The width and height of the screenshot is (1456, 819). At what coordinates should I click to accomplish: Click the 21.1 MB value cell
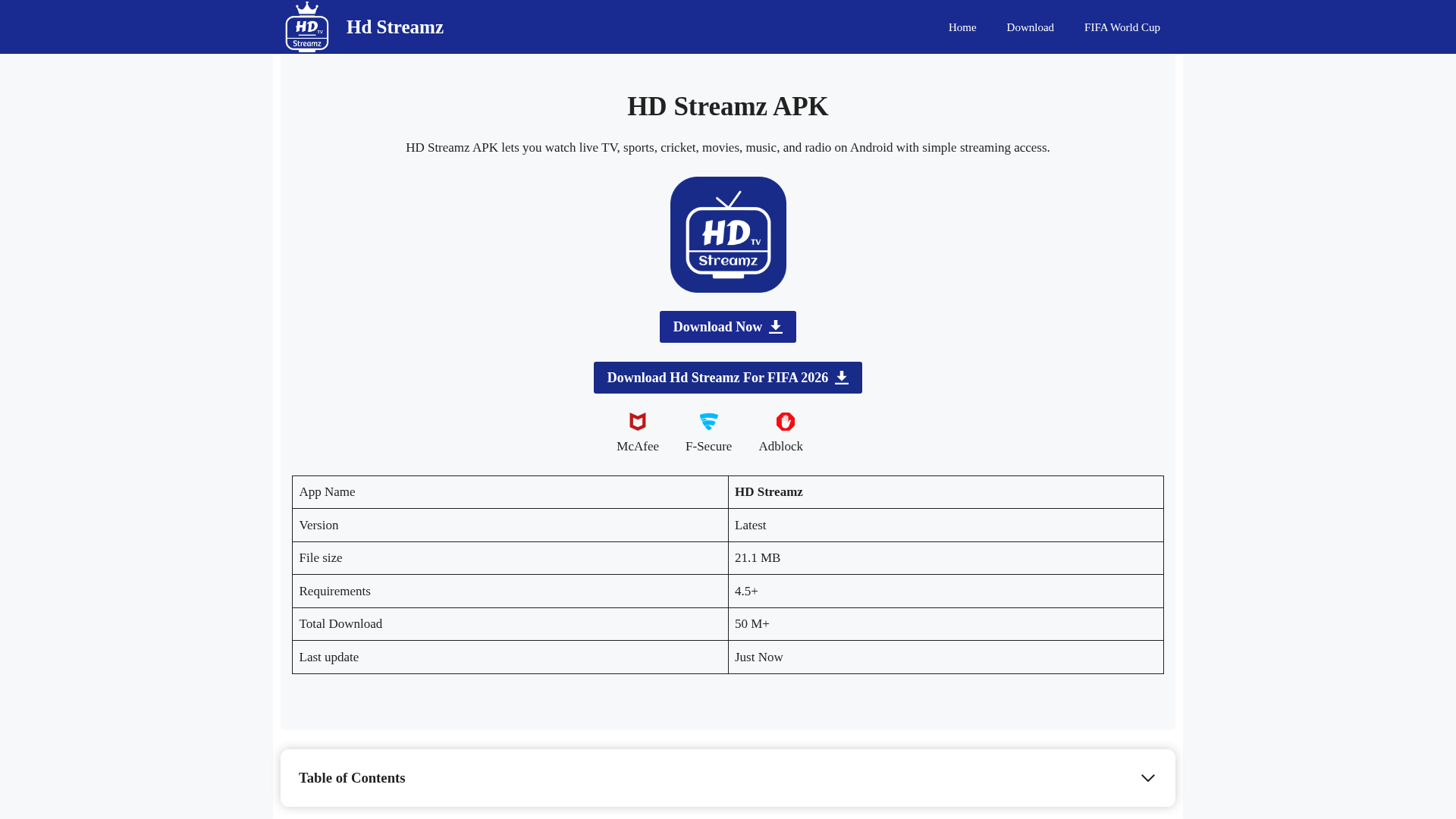pos(946,558)
